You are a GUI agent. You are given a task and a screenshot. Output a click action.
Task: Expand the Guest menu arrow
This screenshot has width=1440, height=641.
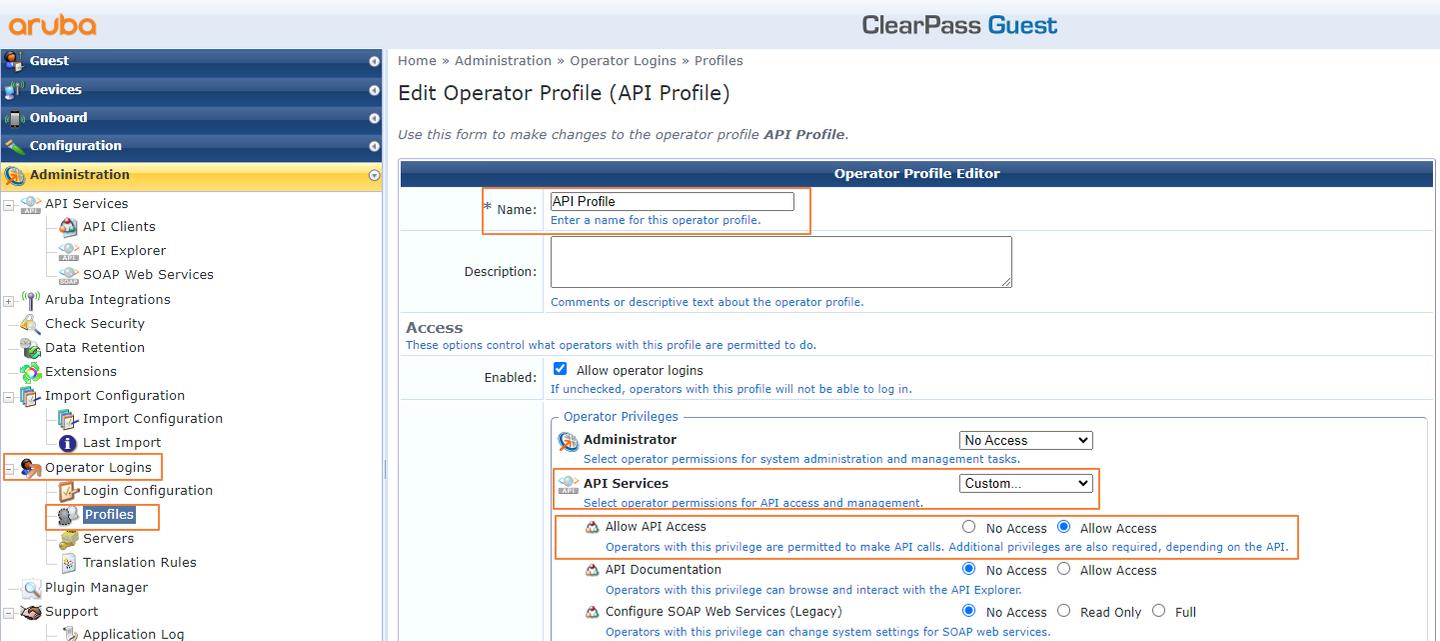(374, 61)
